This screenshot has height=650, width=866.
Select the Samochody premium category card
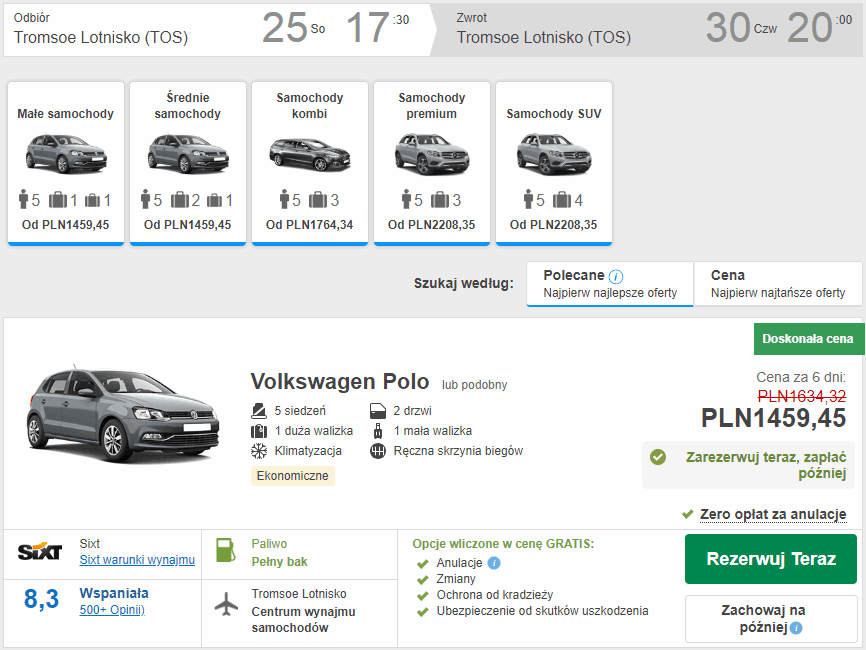pos(432,163)
